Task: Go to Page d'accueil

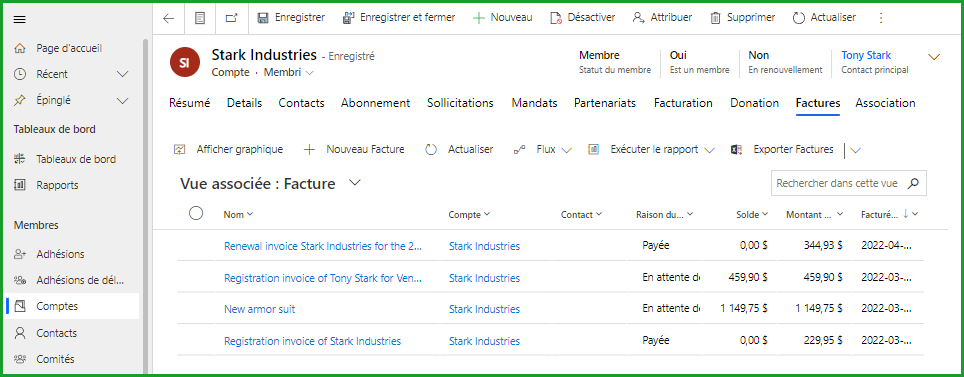Action: 69,48
